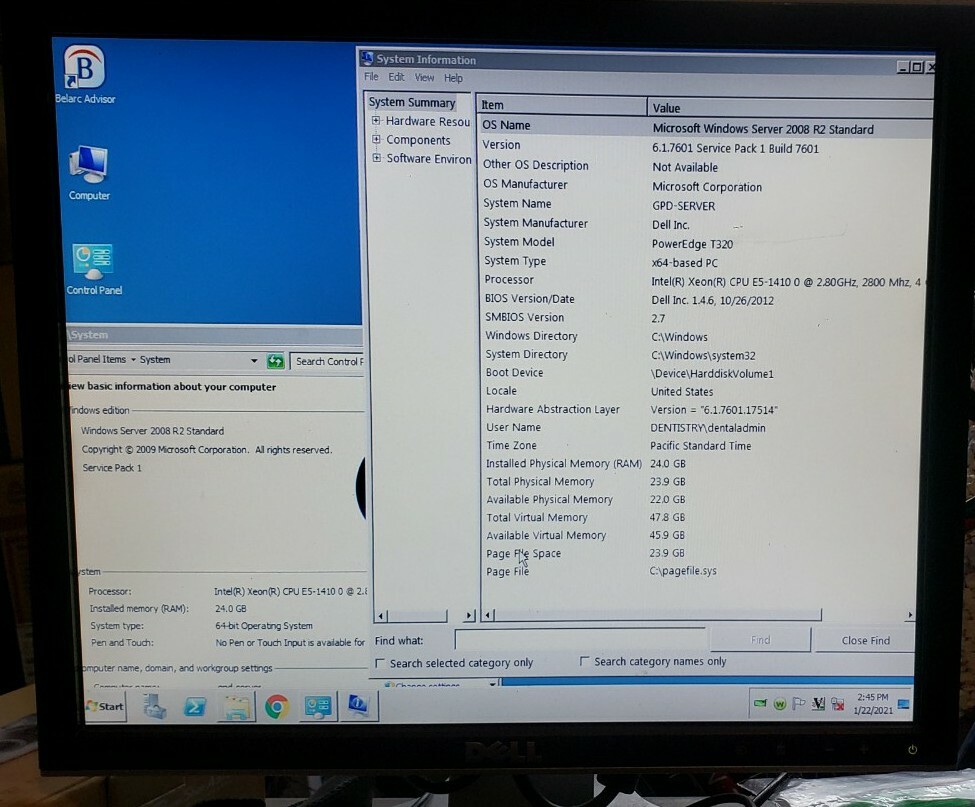Click the details pane left scroll arrow
The height and width of the screenshot is (807, 975).
tap(488, 616)
